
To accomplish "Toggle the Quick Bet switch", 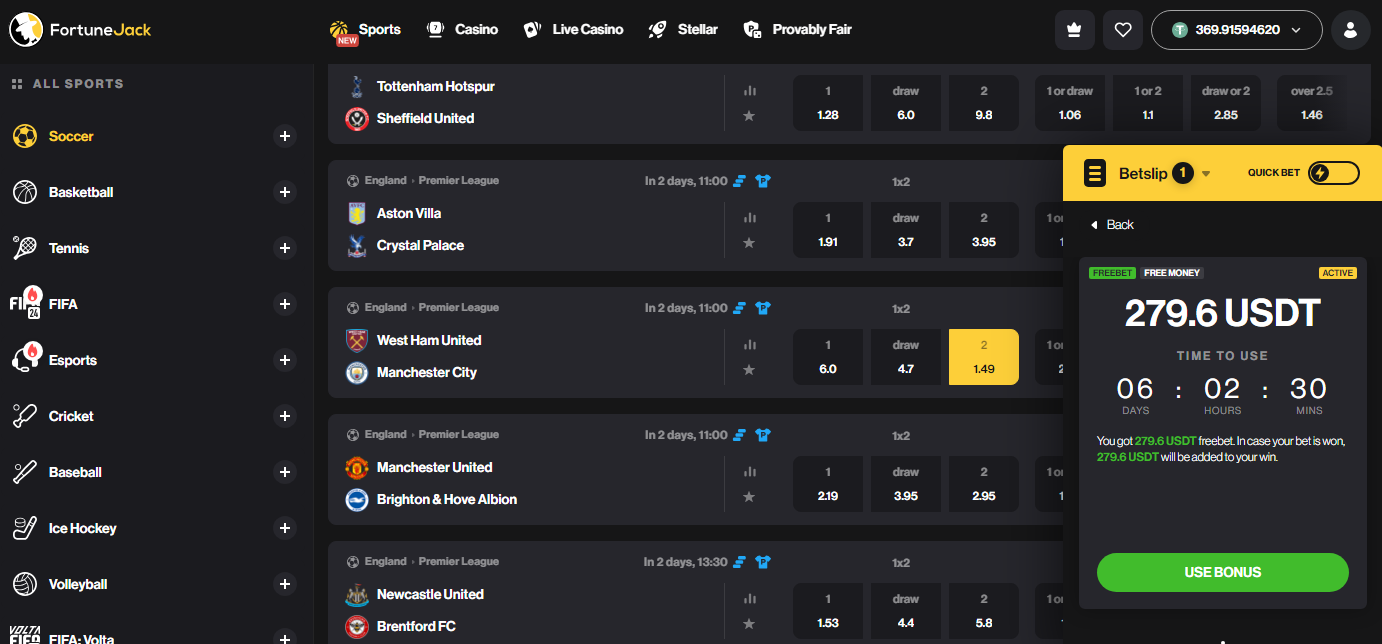I will click(1334, 173).
